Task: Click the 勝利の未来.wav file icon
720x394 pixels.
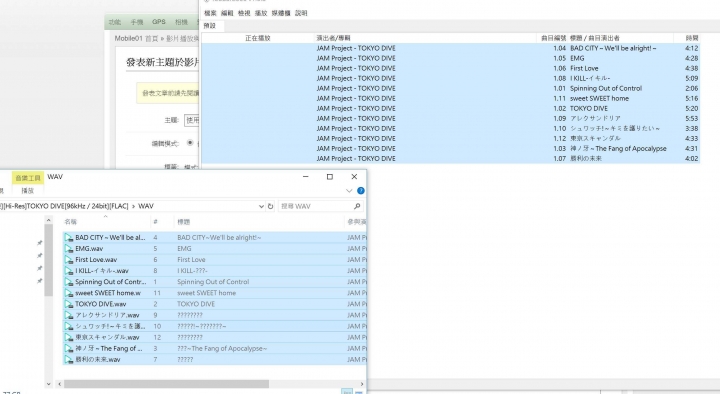Action: [69, 359]
